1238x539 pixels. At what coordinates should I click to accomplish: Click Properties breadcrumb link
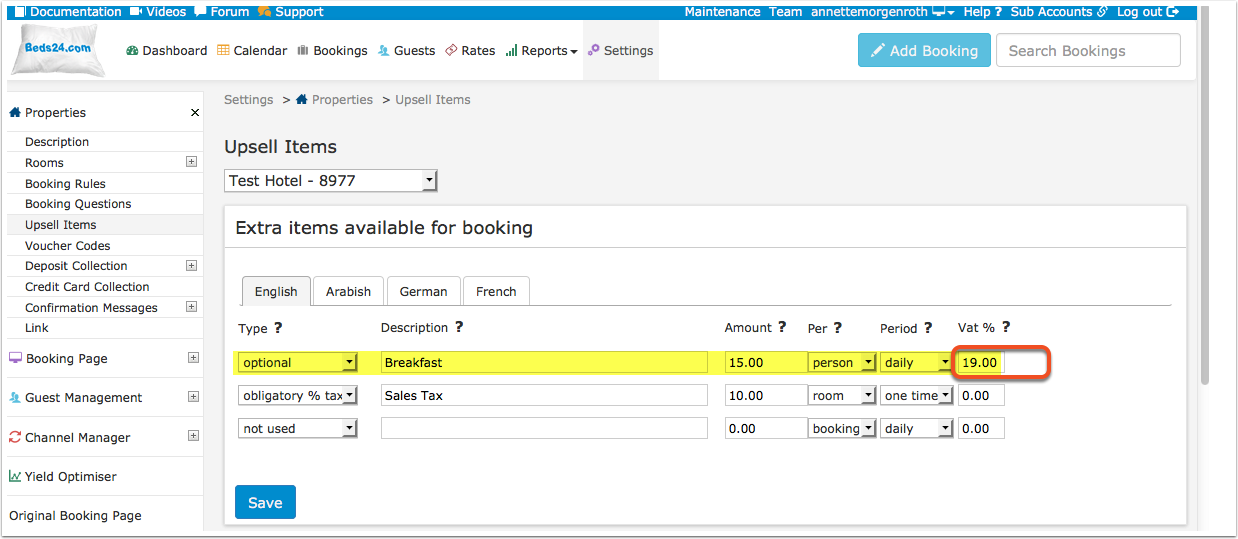coord(334,100)
